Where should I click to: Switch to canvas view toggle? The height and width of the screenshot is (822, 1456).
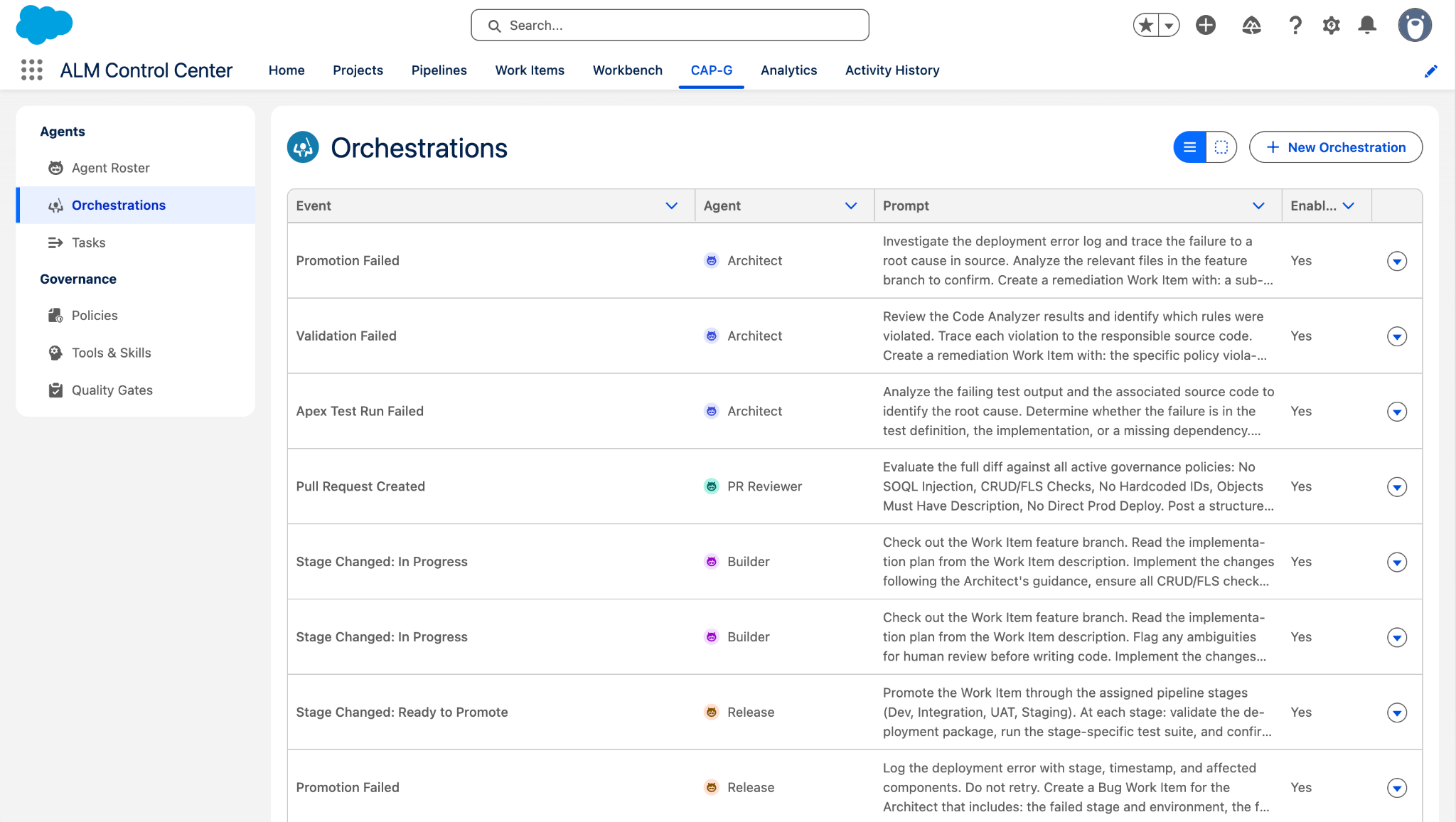coord(1221,147)
